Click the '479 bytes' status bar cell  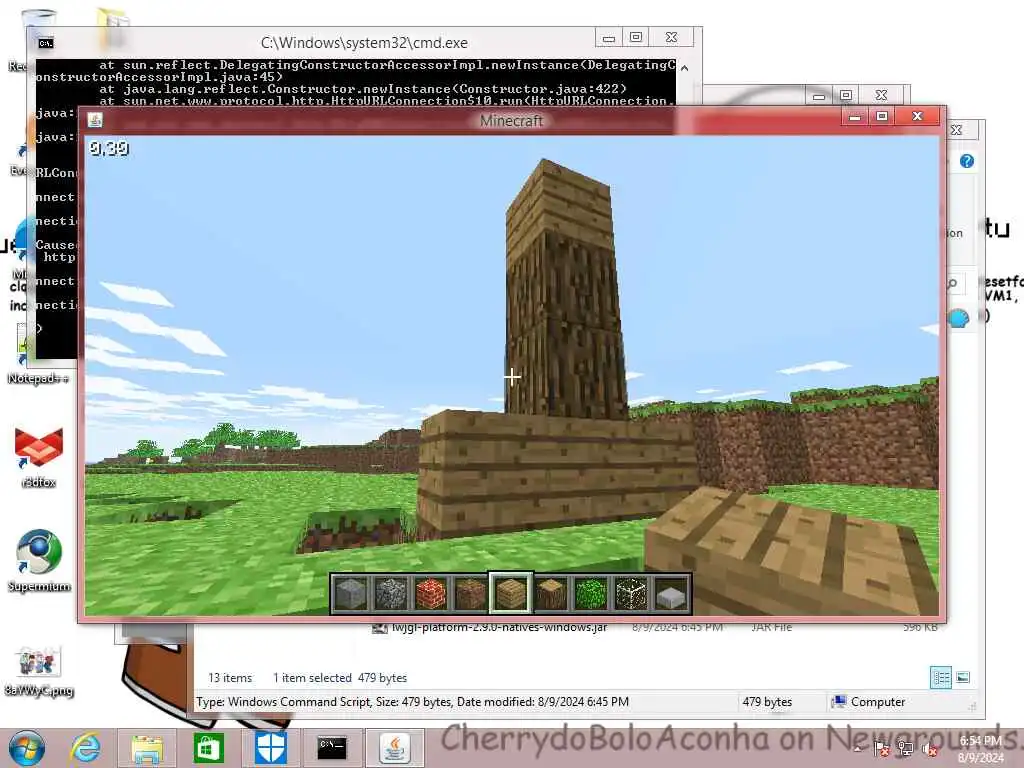[x=767, y=702]
